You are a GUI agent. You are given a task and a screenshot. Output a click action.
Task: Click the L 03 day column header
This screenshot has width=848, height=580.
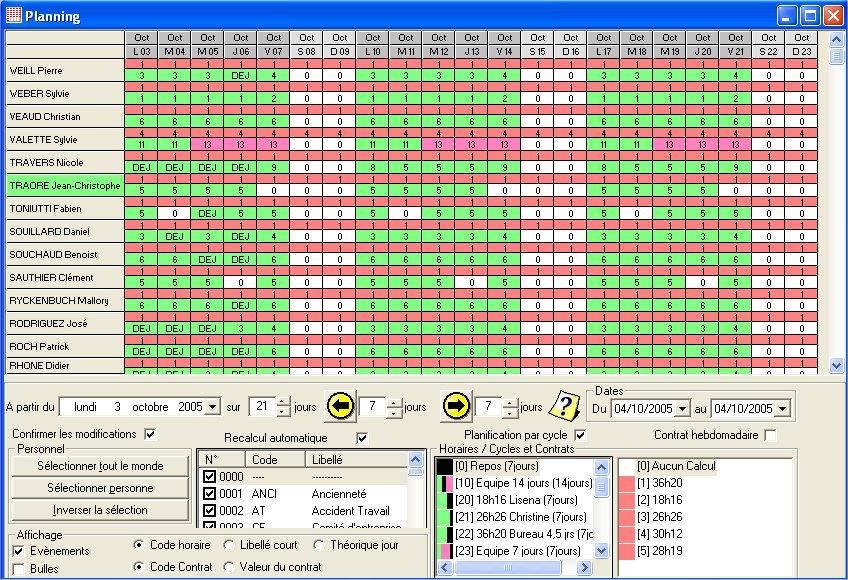coord(142,51)
